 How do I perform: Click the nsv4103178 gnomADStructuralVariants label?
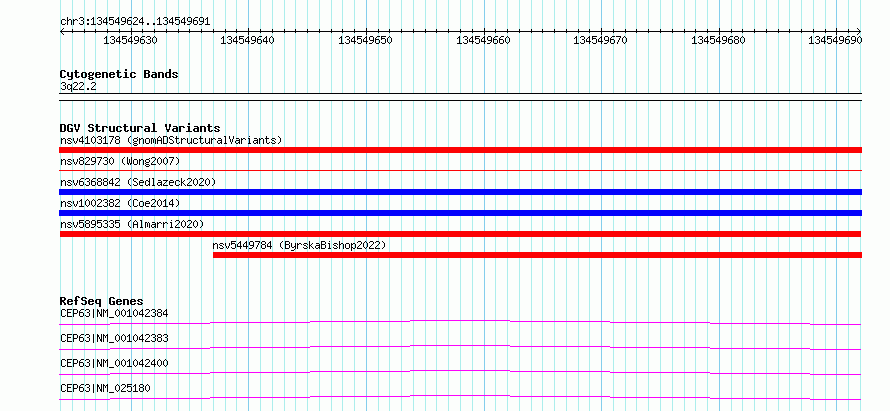click(x=171, y=140)
